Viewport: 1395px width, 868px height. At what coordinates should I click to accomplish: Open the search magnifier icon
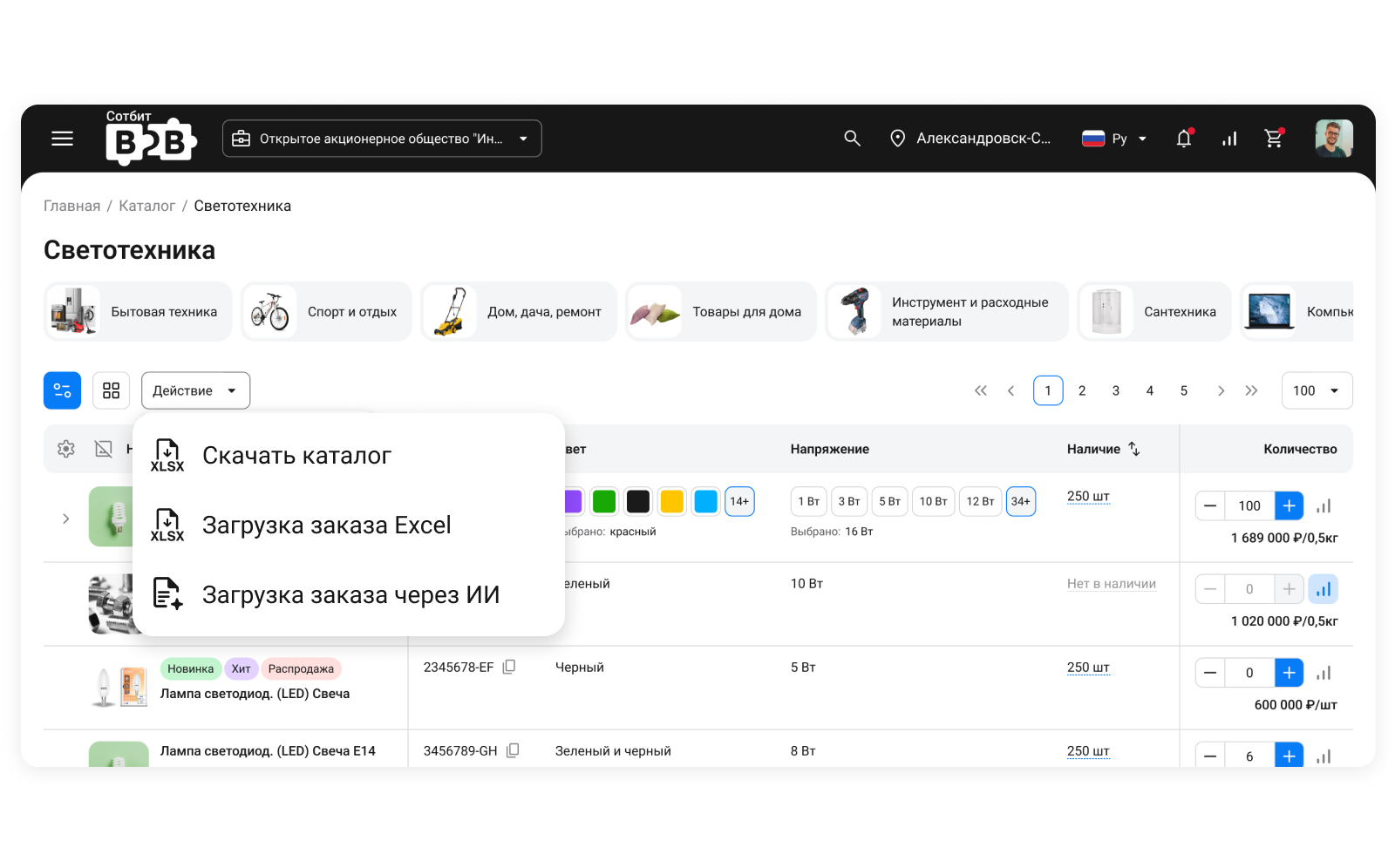coord(852,139)
